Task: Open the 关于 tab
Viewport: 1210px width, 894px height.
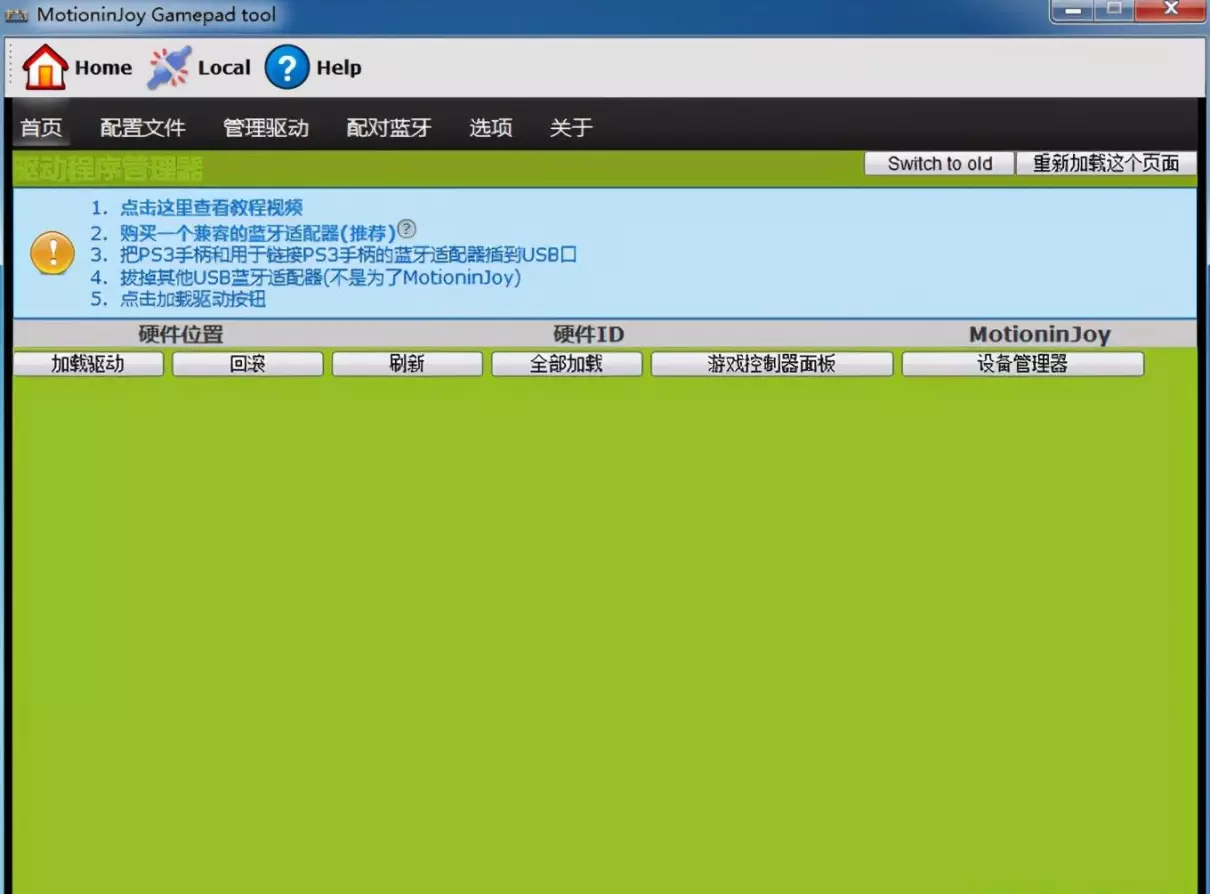Action: tap(571, 127)
